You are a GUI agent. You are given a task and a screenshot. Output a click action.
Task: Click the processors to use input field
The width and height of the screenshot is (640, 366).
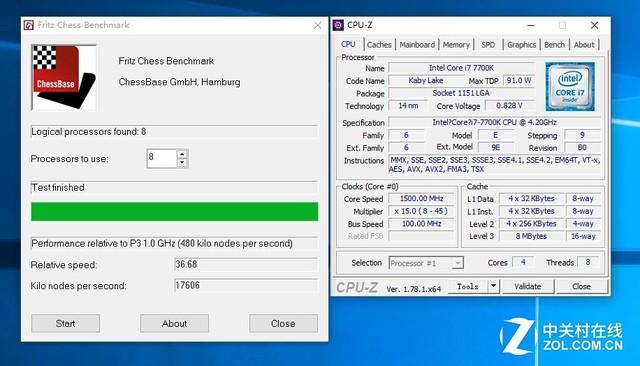(x=162, y=158)
